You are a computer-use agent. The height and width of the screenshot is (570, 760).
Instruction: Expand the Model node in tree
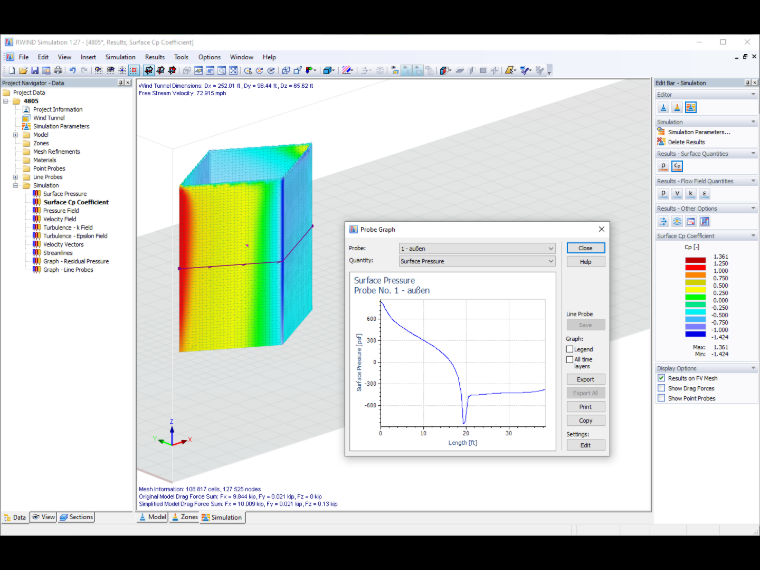16,135
